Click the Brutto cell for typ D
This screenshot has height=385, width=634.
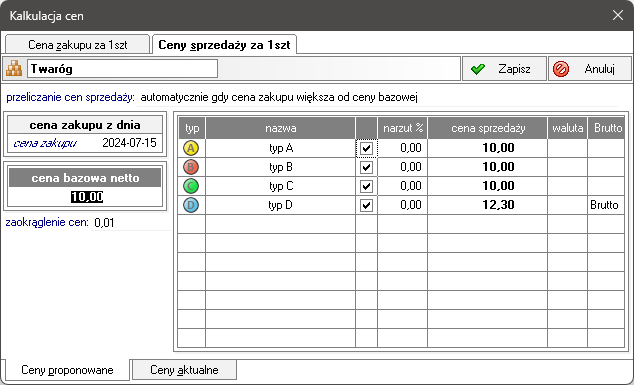tap(606, 205)
